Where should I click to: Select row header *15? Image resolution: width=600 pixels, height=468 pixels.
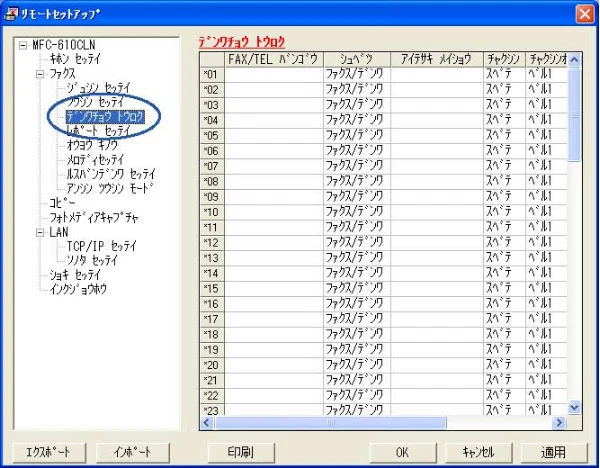point(212,289)
